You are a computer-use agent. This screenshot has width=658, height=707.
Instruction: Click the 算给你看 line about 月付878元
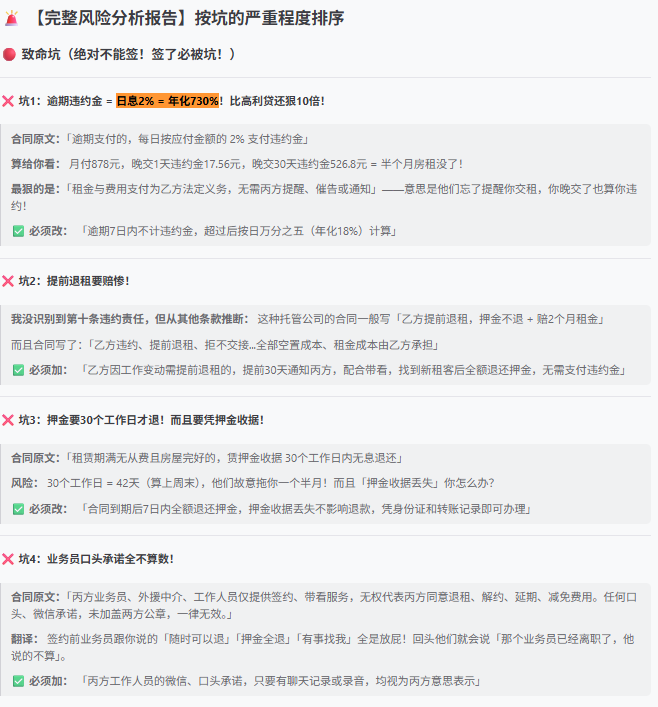[237, 164]
